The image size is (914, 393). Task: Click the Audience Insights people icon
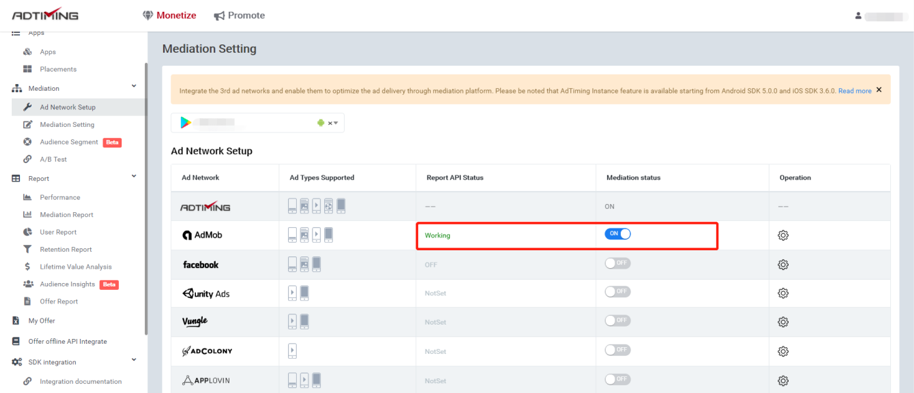point(27,284)
